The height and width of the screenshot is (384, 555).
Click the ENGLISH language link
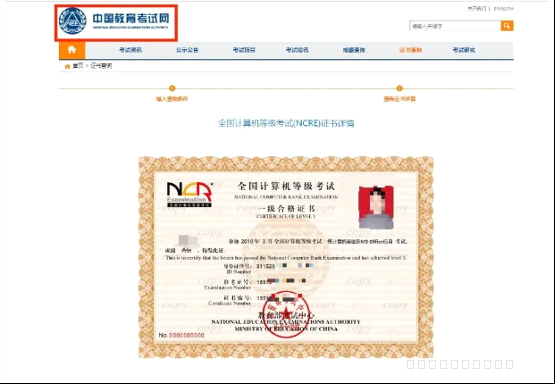click(503, 8)
